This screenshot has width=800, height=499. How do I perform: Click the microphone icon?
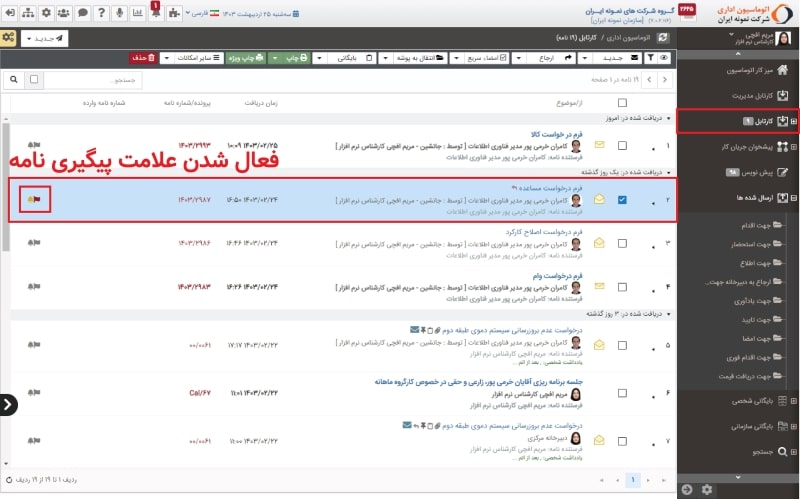119,13
